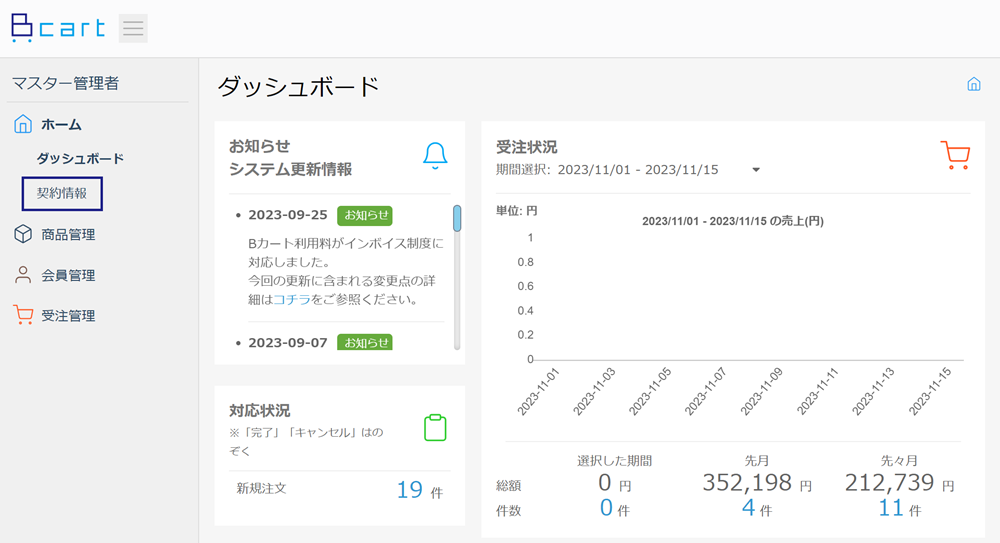Click the 2023-11-15 axis label on chart
Image resolution: width=1000 pixels, height=543 pixels.
(x=929, y=391)
